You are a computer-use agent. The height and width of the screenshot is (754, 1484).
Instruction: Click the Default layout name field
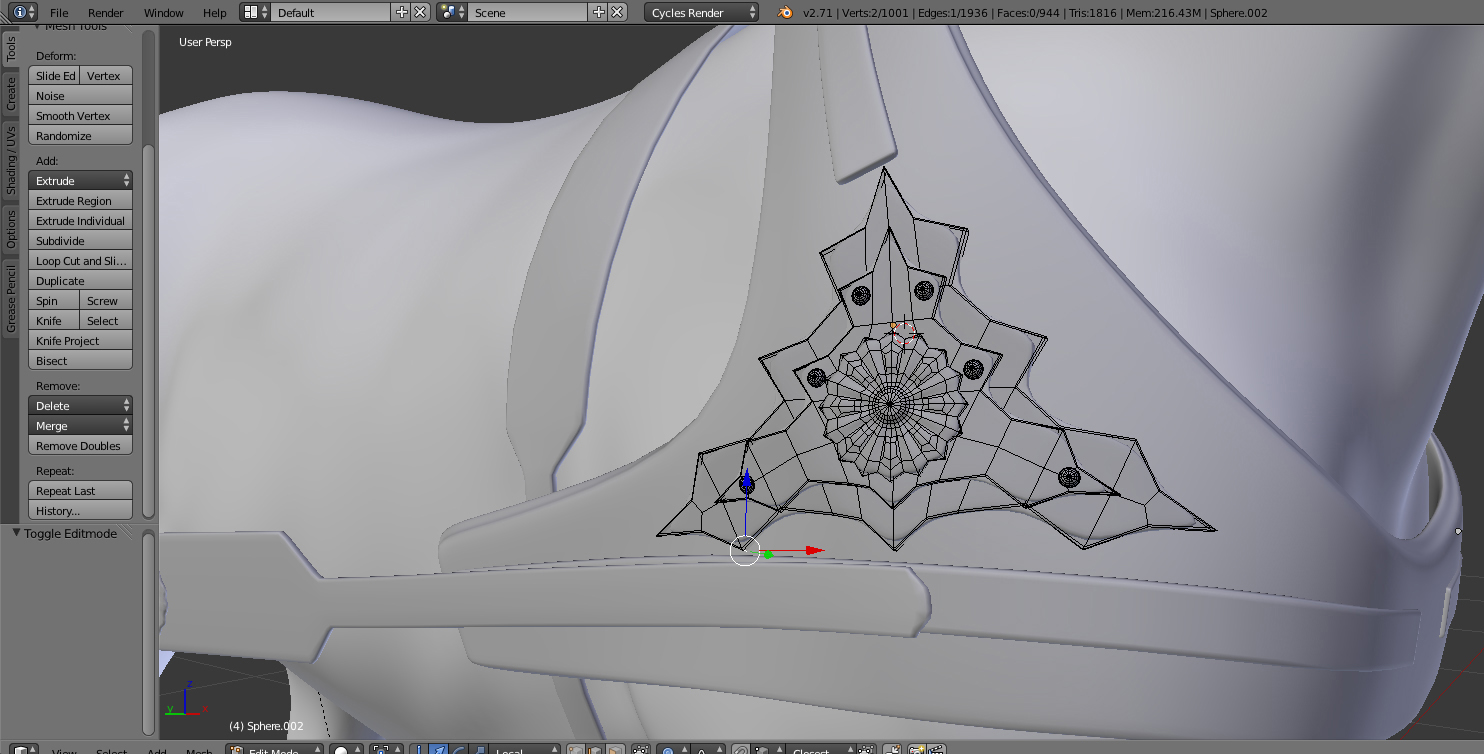[x=331, y=12]
